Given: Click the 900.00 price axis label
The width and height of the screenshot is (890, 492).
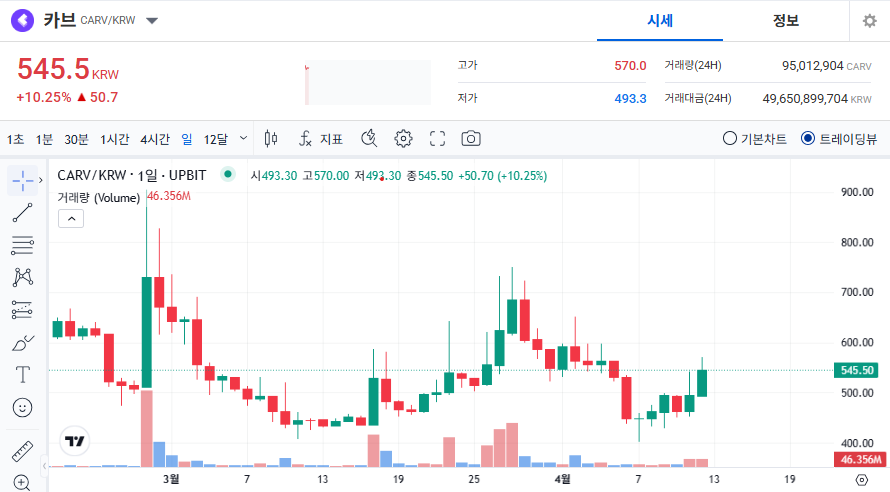Looking at the screenshot, I should click(x=857, y=192).
